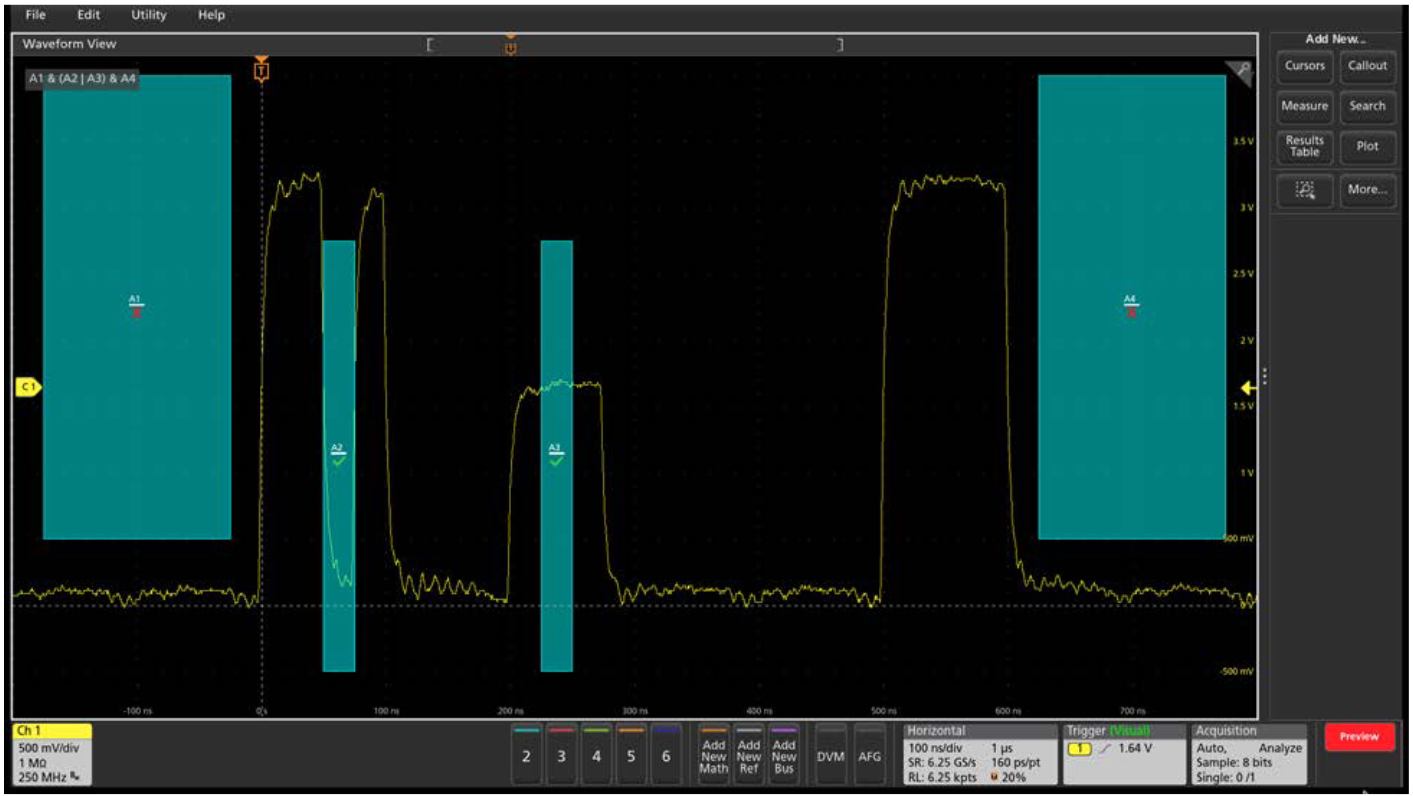The image size is (1413, 796).
Task: Open the More... options in Add New
Action: click(1366, 189)
